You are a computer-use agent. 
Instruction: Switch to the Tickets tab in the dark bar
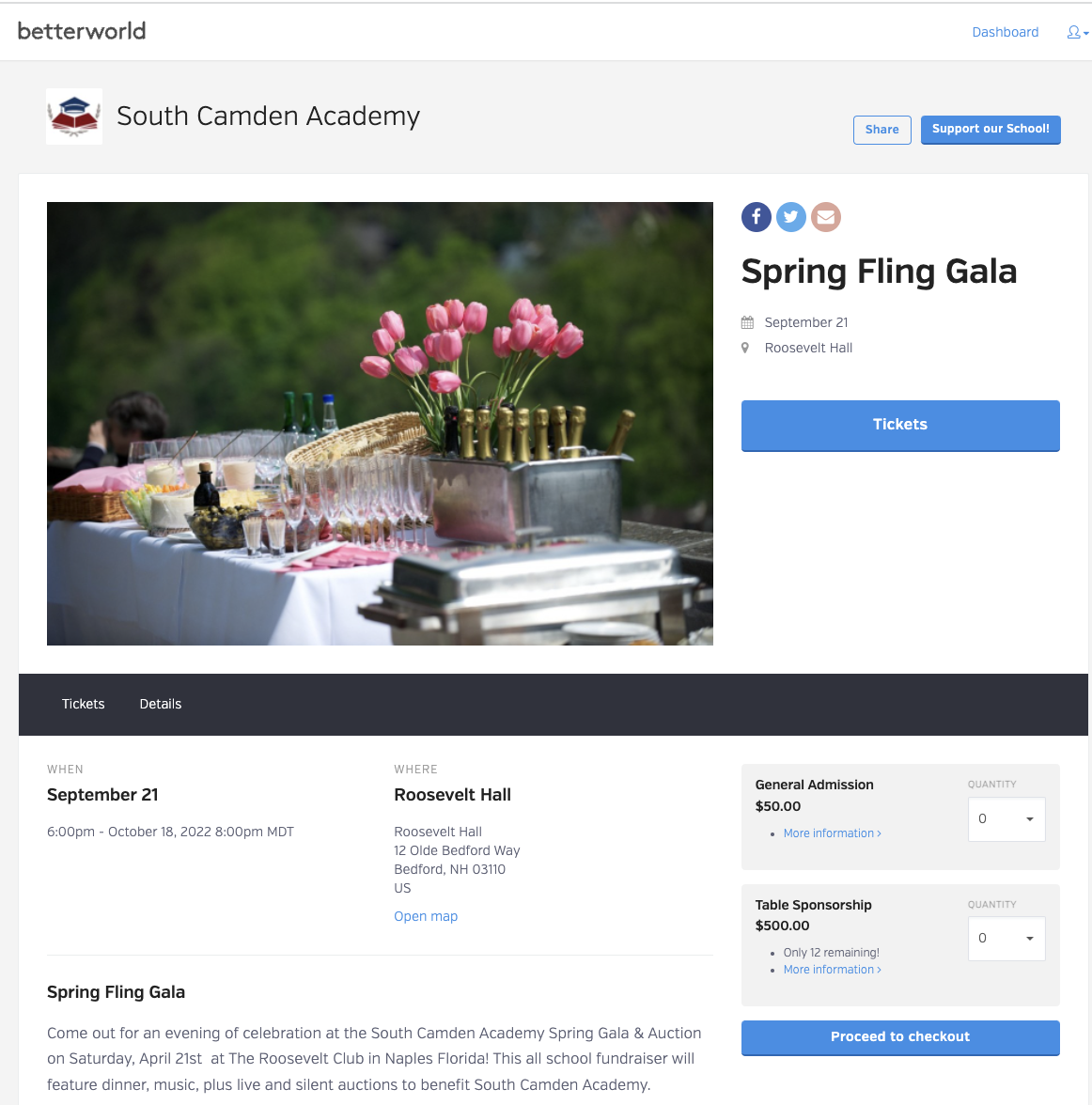point(84,704)
